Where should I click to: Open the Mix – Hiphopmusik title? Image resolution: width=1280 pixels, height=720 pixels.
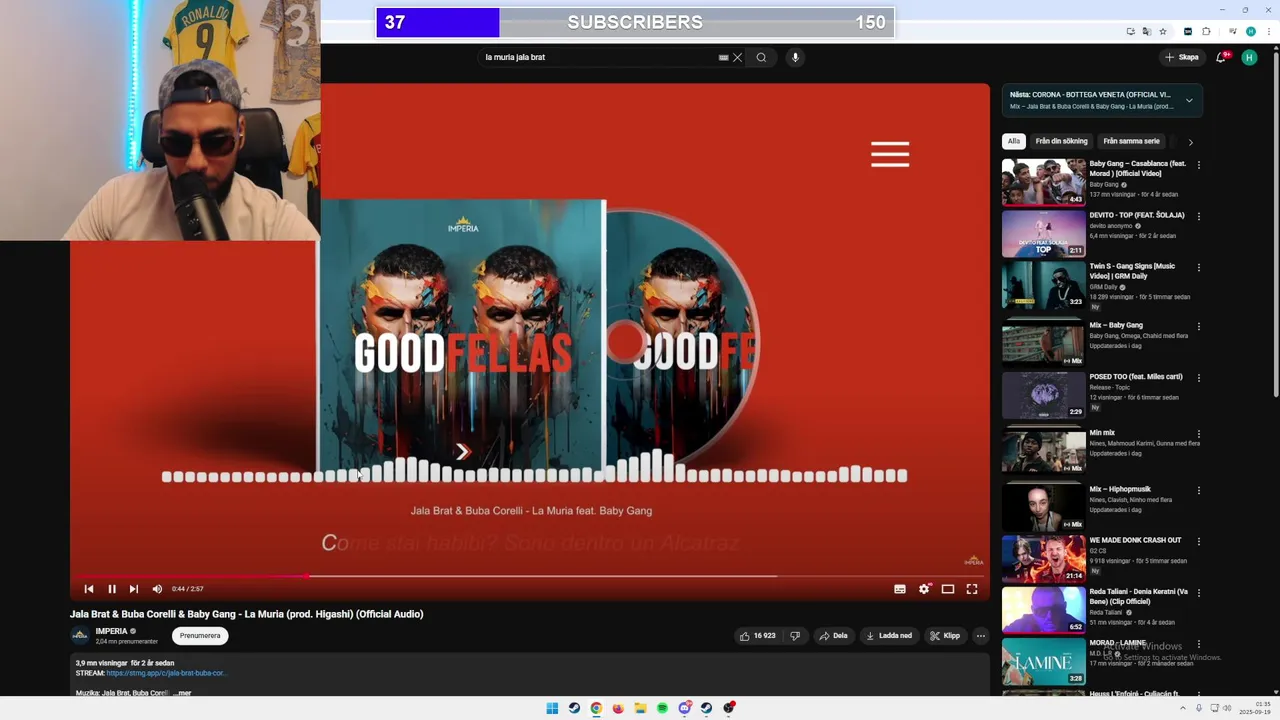click(x=1120, y=489)
